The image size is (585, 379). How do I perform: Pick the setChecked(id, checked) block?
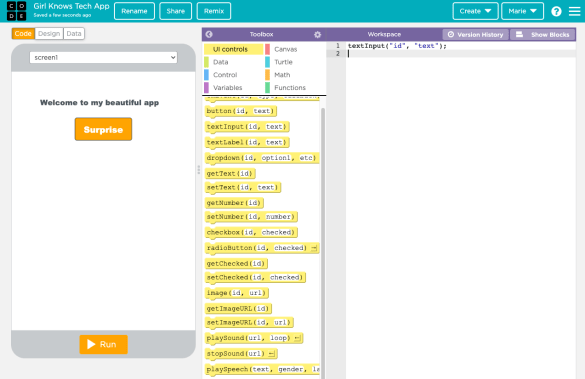pyautogui.click(x=256, y=278)
